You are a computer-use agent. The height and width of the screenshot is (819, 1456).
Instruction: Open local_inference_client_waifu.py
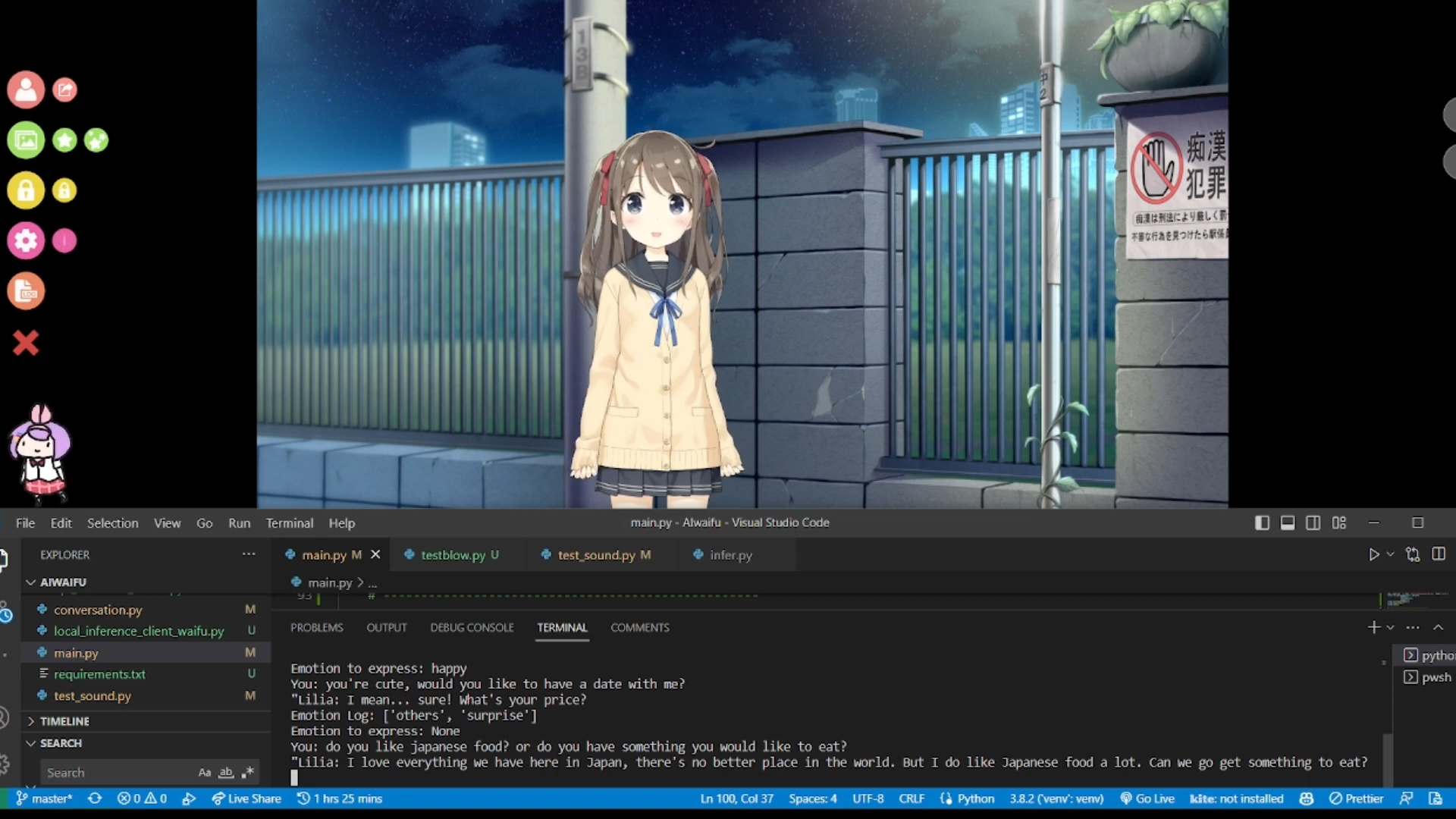(139, 630)
